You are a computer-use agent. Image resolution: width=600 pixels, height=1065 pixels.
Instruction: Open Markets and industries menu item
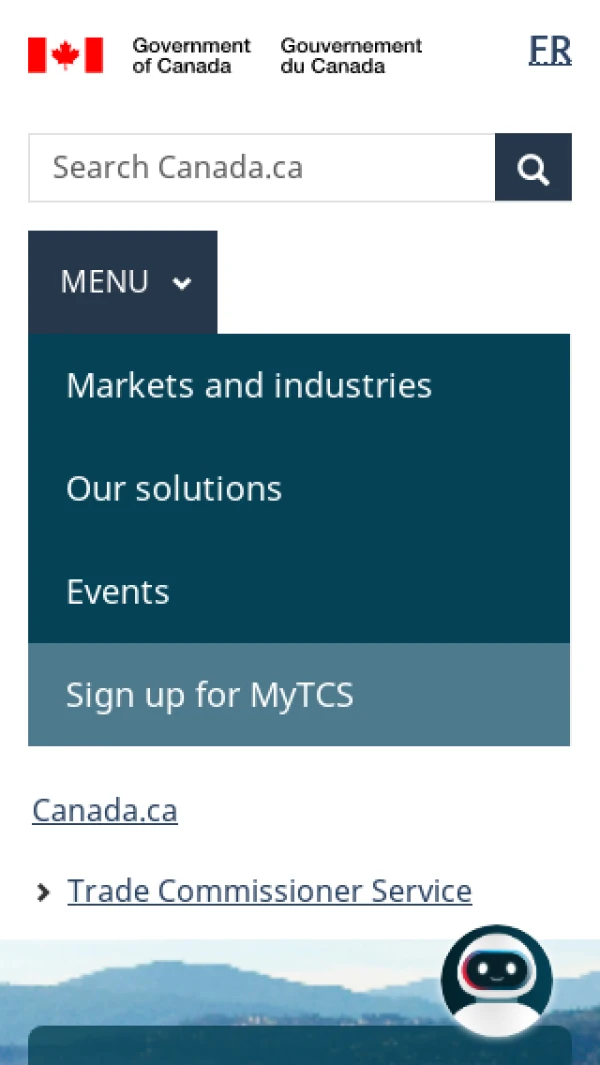click(249, 386)
